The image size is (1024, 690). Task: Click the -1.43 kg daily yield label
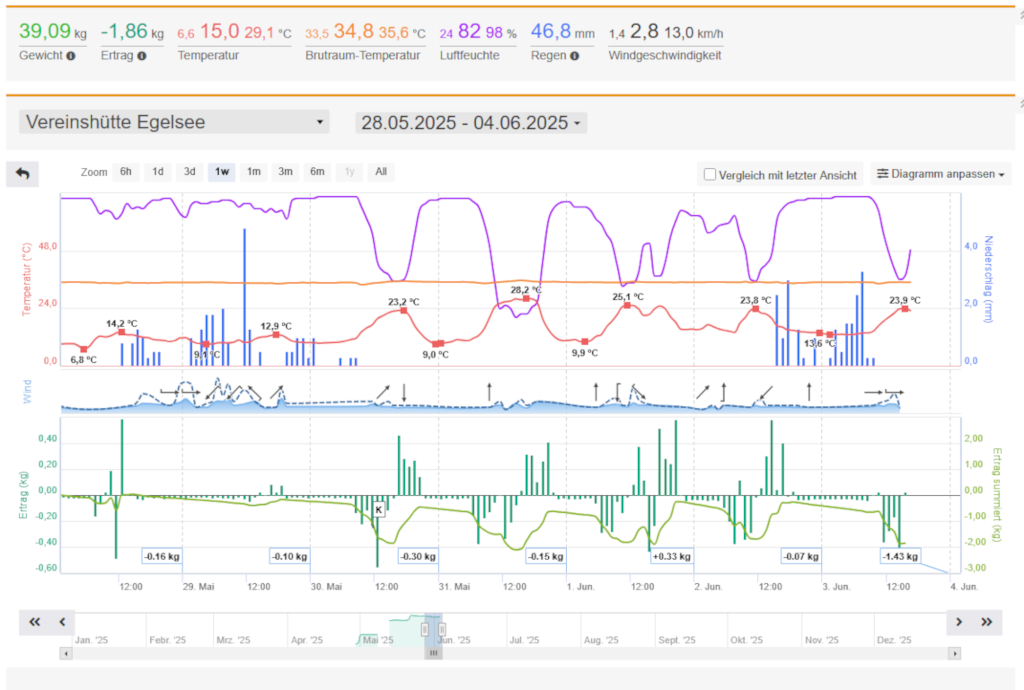pyautogui.click(x=900, y=556)
